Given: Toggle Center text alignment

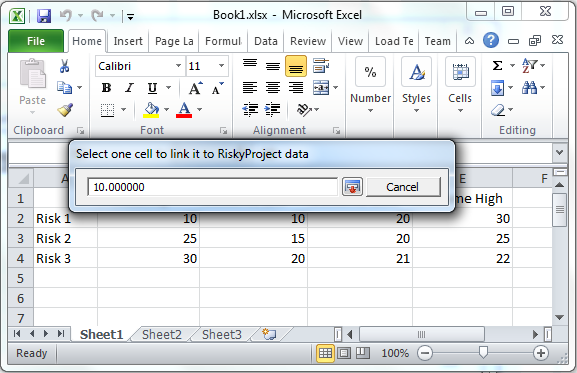Looking at the screenshot, I should click(x=273, y=88).
